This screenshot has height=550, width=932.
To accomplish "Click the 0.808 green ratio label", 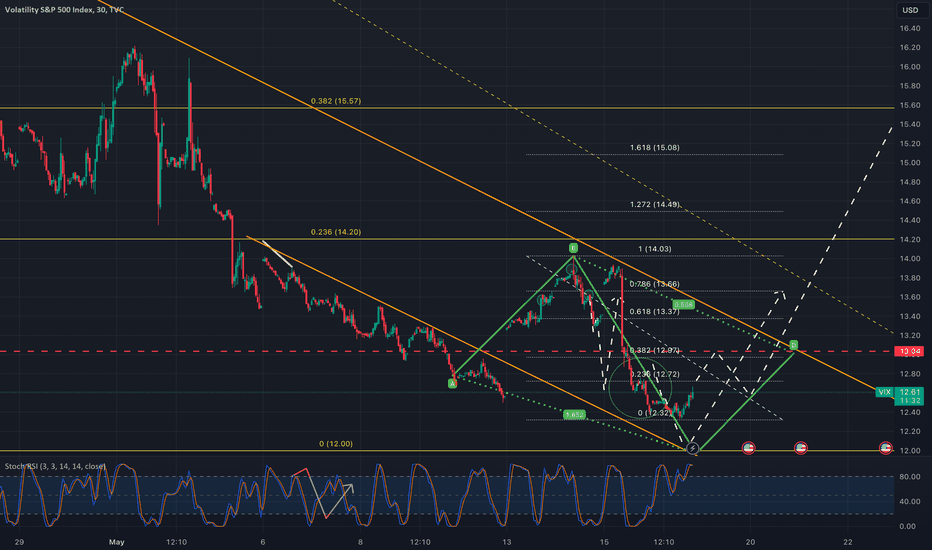I will 684,304.
